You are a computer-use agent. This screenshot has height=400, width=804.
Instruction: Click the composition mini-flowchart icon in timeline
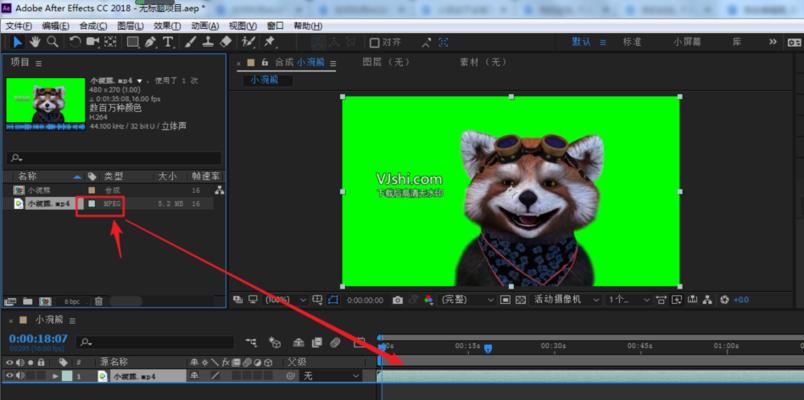(251, 342)
